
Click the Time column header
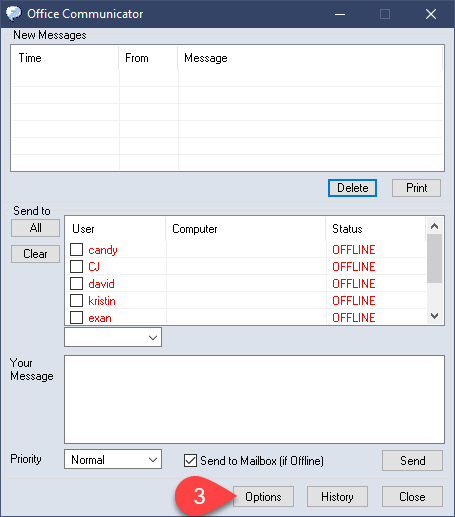(x=65, y=58)
